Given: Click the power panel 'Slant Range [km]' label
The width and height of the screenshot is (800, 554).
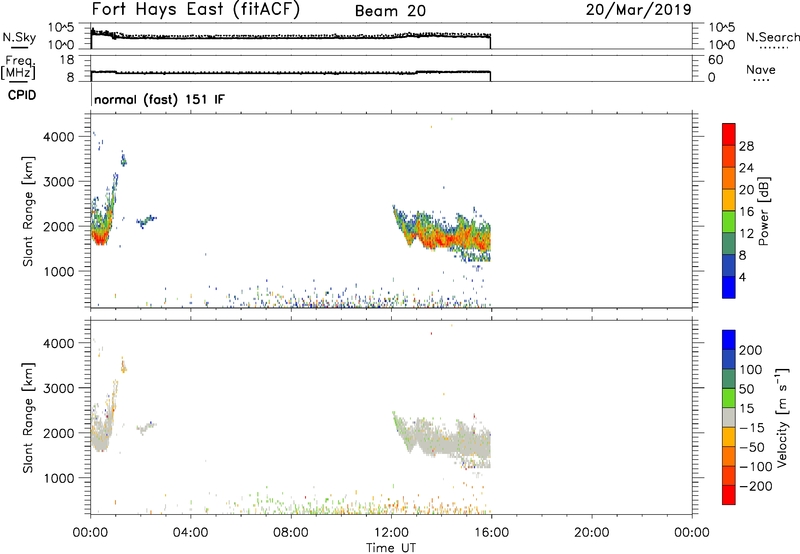Looking at the screenshot, I should click(x=28, y=211).
